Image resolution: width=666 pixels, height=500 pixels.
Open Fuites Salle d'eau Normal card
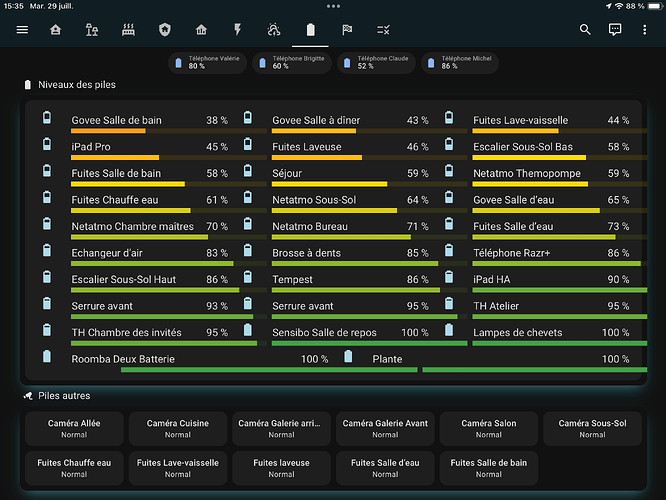click(x=385, y=468)
